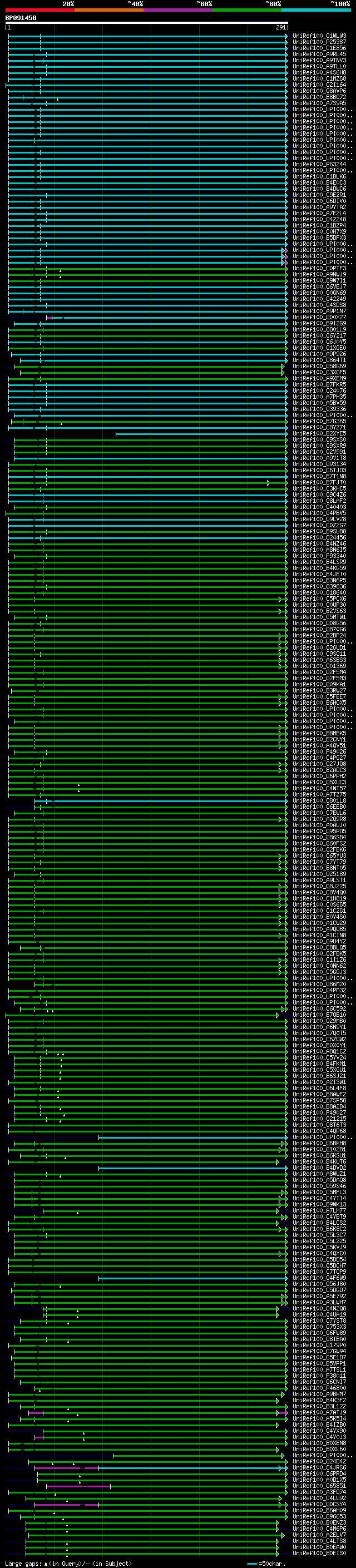The image size is (356, 1568).
Task: Select the UniRef100_B7FJT0 label
Action: click(x=319, y=482)
